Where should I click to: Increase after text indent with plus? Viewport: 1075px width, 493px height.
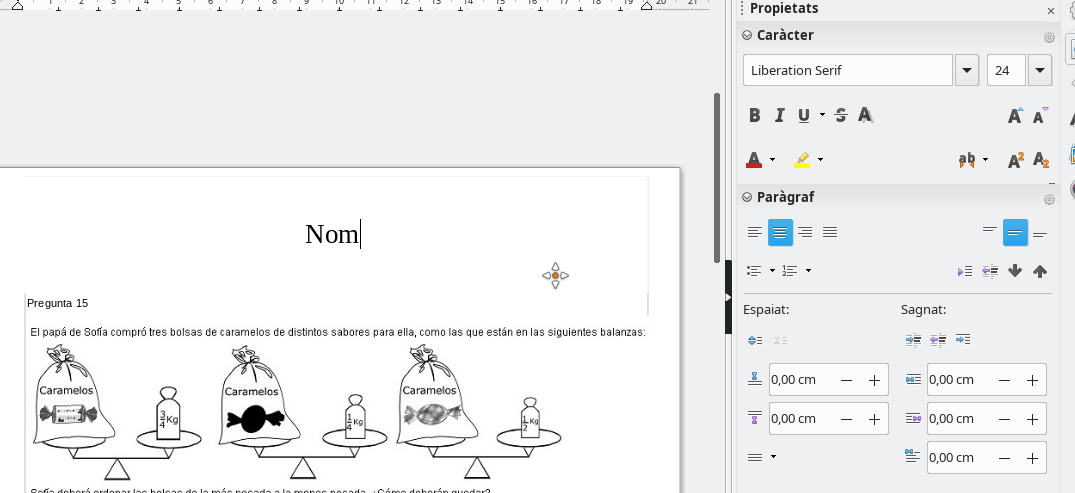pos(1032,419)
